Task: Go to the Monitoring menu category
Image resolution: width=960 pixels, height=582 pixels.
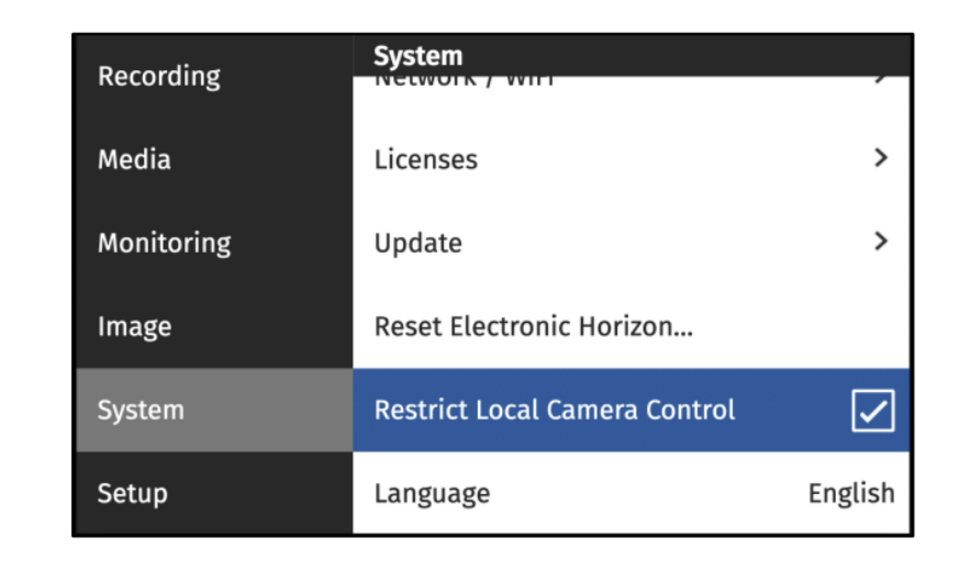Action: pos(164,243)
